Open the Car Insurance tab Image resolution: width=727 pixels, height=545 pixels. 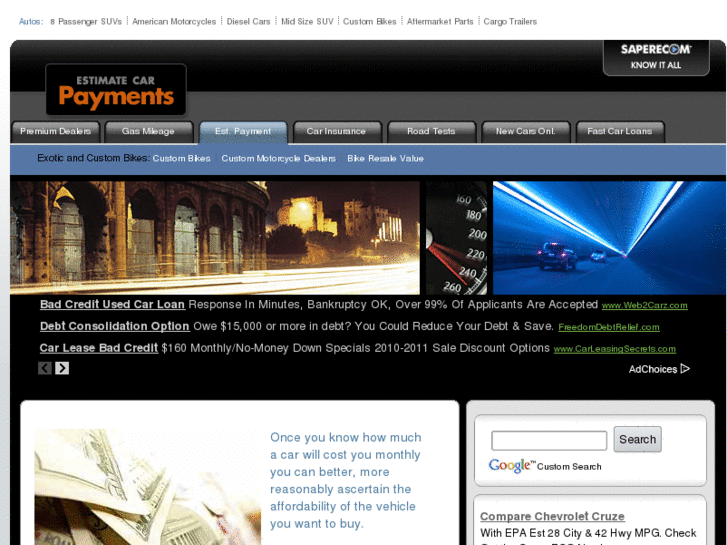(x=337, y=132)
